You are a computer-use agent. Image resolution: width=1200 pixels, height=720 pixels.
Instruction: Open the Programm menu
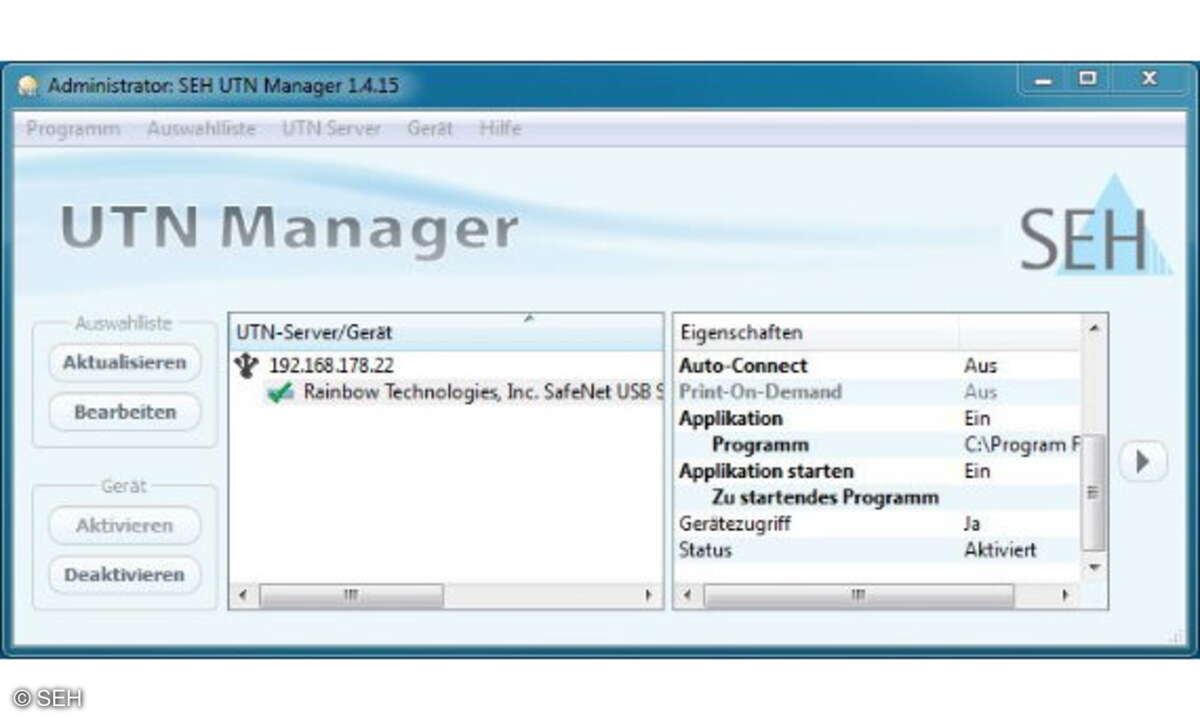point(73,128)
